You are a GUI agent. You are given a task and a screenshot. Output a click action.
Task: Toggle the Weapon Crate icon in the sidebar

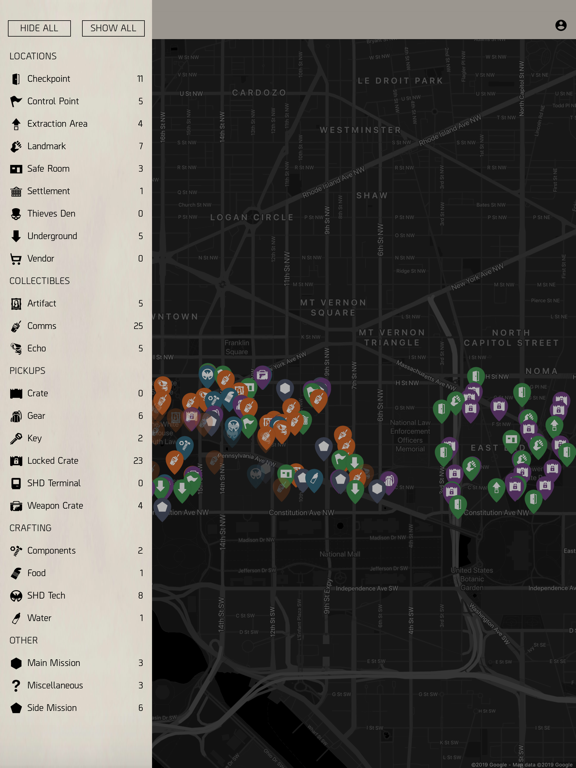[x=16, y=506]
